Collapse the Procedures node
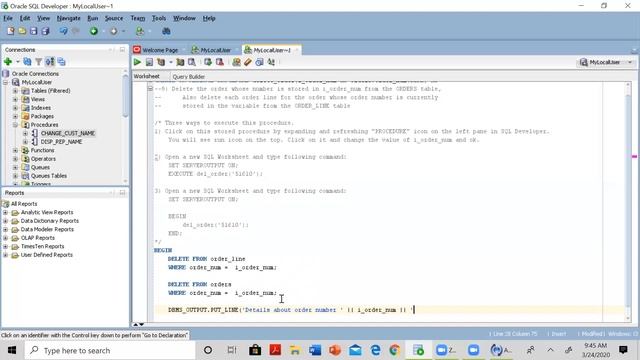The width and height of the screenshot is (640, 360). [15, 124]
